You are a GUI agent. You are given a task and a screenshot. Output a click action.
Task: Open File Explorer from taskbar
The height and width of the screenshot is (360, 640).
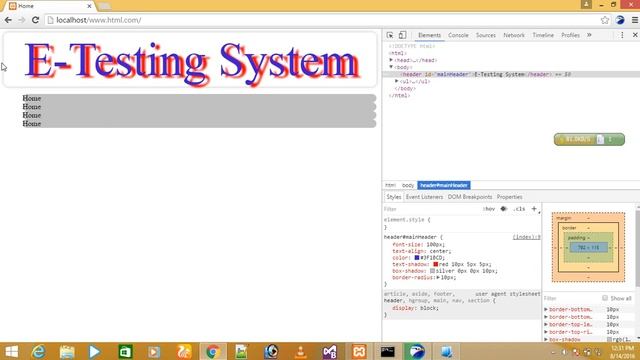tap(67, 351)
